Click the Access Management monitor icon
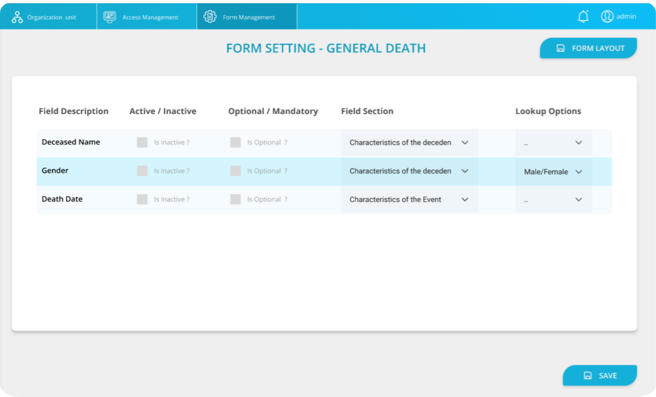This screenshot has height=397, width=656. point(110,17)
